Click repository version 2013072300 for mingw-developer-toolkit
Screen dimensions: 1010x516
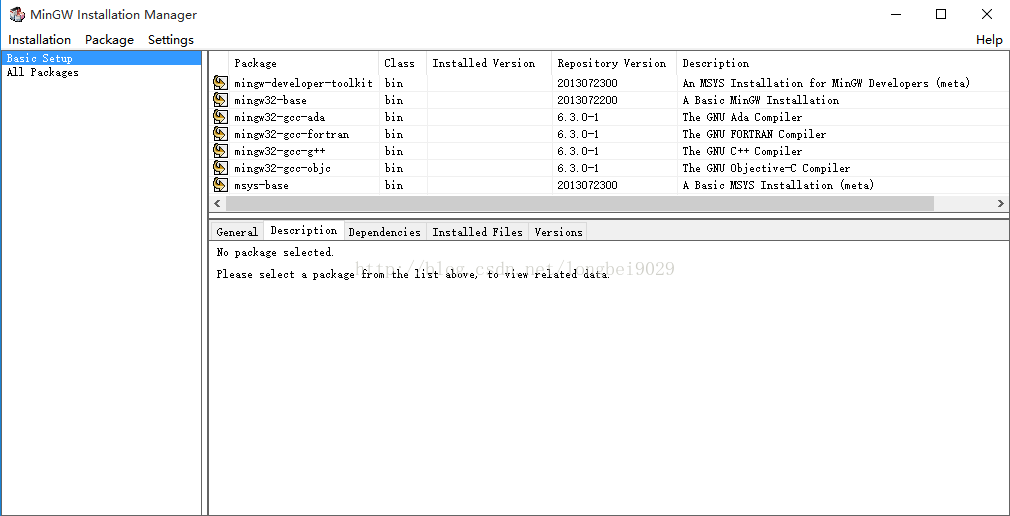pyautogui.click(x=587, y=83)
